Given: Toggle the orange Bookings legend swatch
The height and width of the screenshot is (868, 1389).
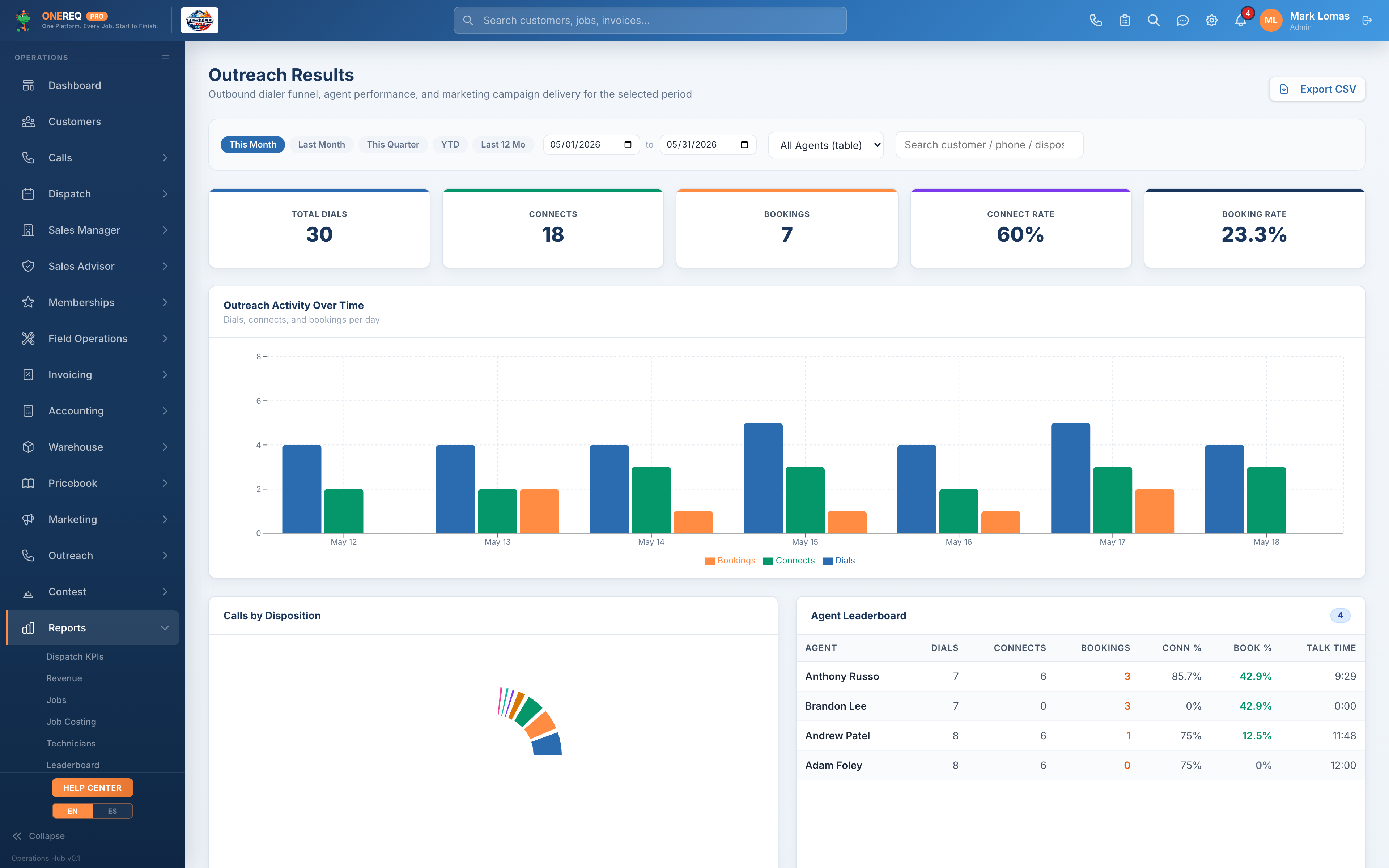Looking at the screenshot, I should coord(709,561).
